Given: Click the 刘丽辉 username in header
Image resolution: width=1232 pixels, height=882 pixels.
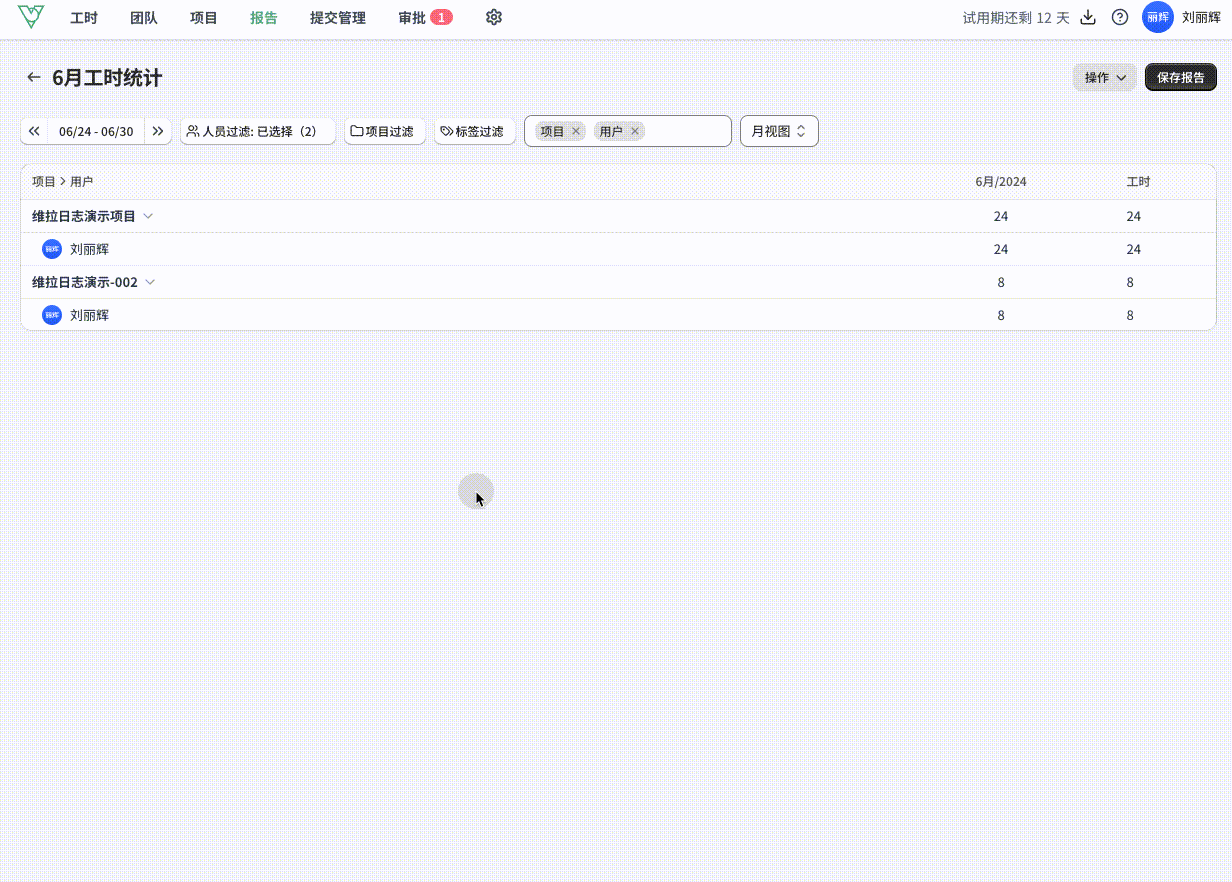Looking at the screenshot, I should [1201, 17].
